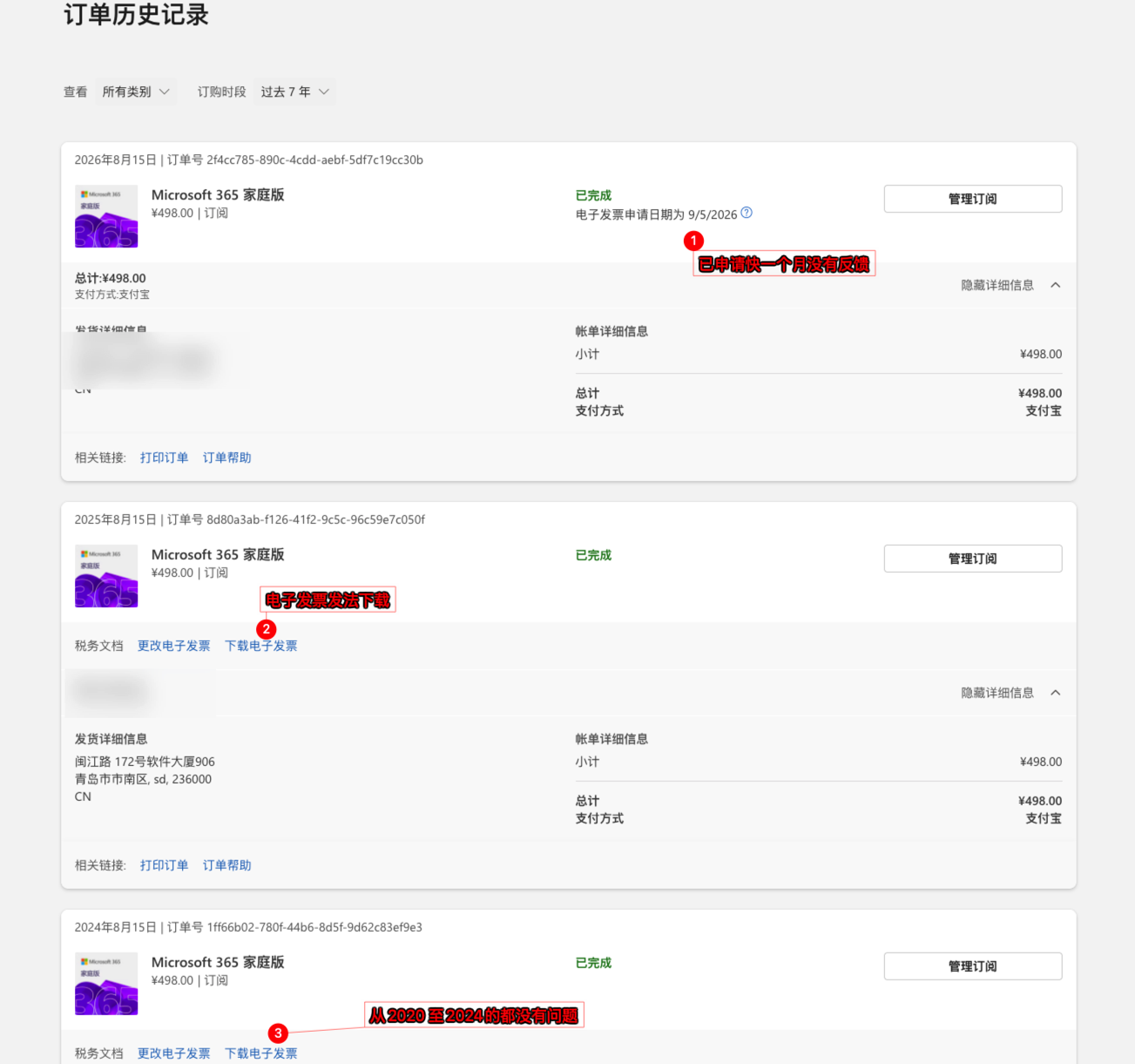The image size is (1135, 1064).
Task: Click 已完成 status of the 2025 order
Action: 594,555
